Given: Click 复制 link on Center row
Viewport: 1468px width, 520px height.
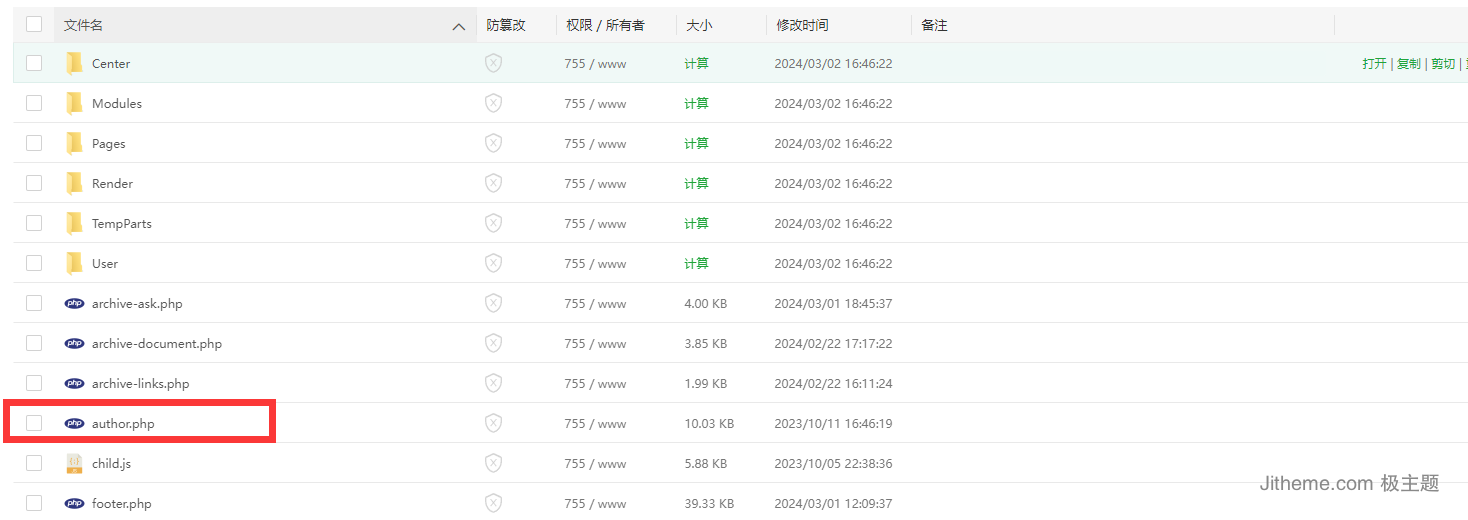Looking at the screenshot, I should point(1408,63).
